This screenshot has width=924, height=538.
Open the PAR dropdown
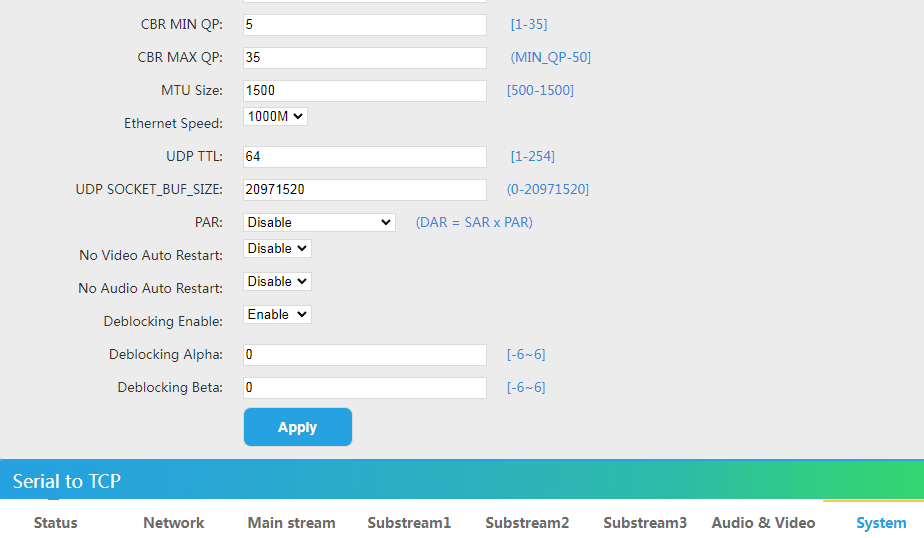(x=319, y=223)
